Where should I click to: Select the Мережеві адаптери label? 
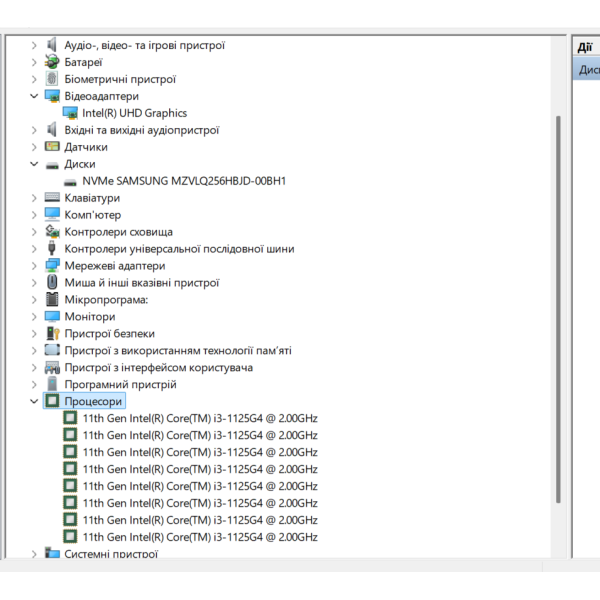pos(115,266)
